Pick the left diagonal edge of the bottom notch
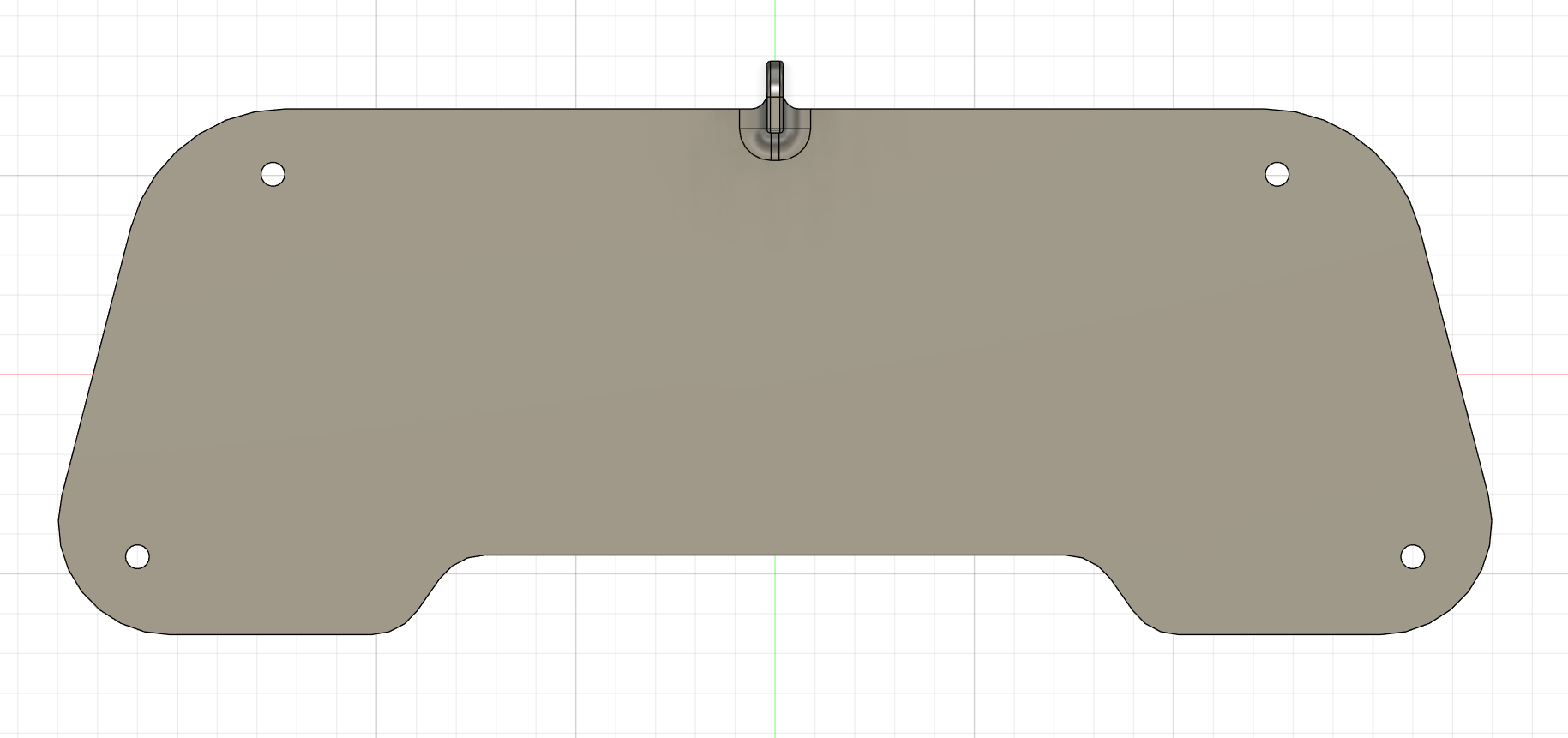Image resolution: width=1568 pixels, height=738 pixels. pos(429,593)
